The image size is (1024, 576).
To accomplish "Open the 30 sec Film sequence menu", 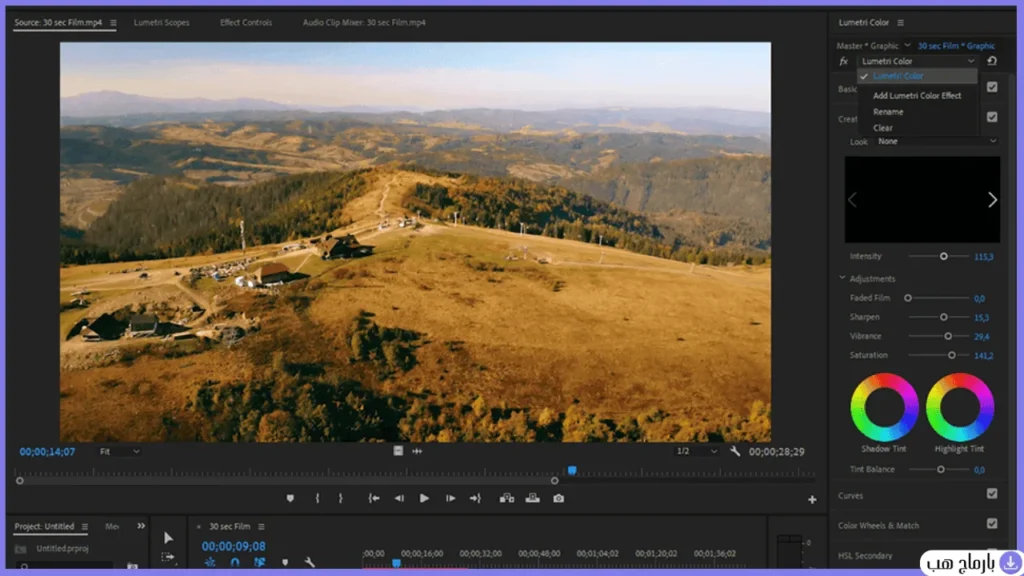I will point(261,526).
